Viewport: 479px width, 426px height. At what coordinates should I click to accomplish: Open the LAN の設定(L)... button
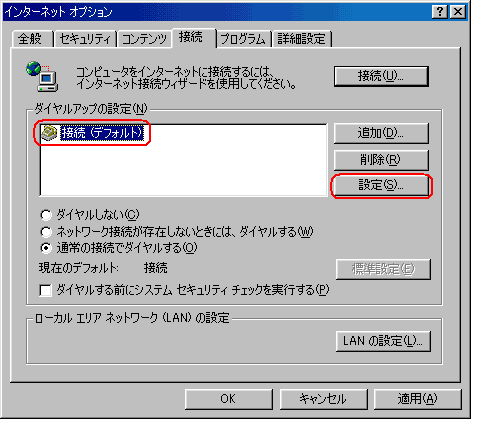(383, 341)
